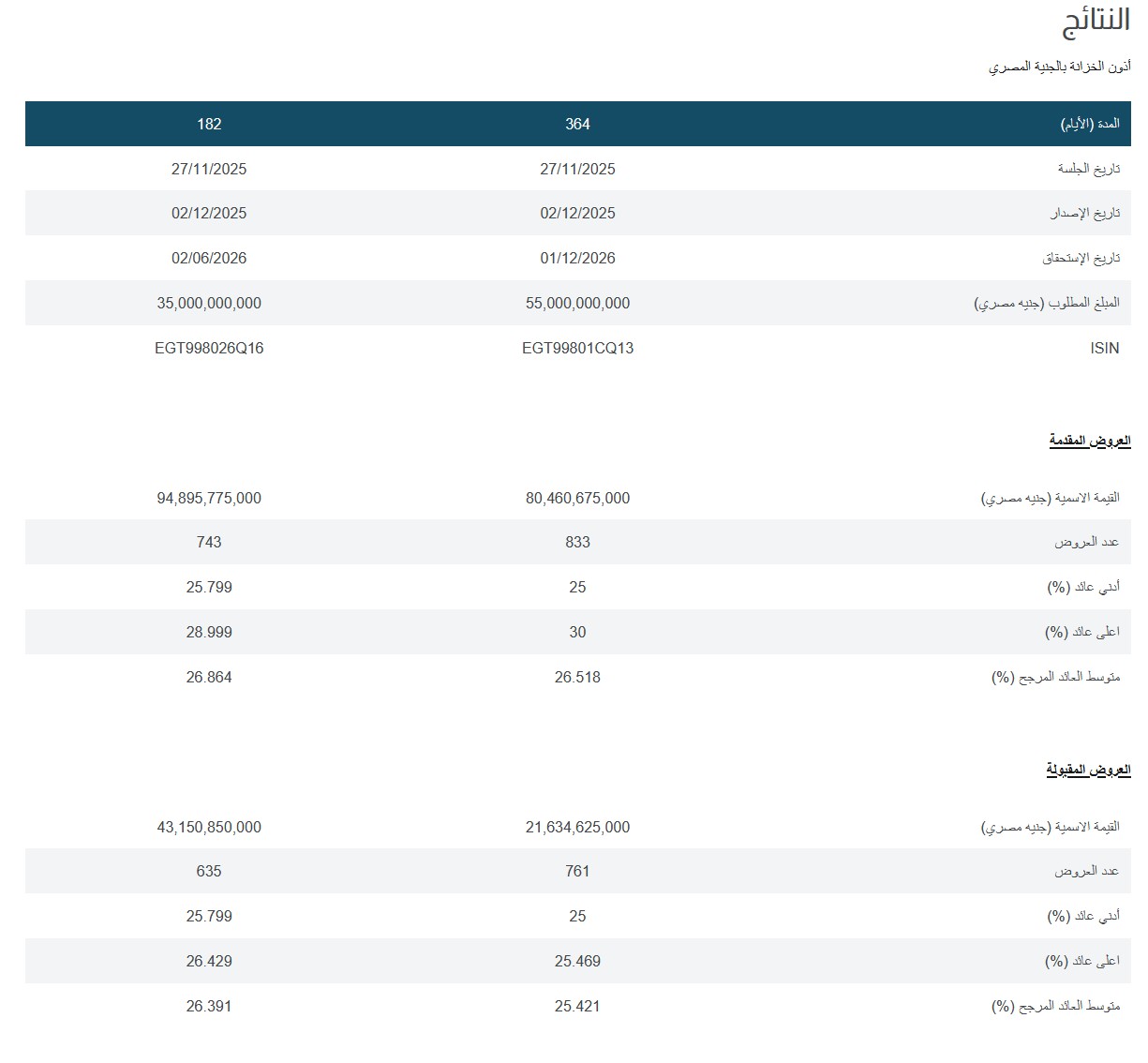The width and height of the screenshot is (1148, 1063).
Task: Select the required amount 35,000,000,000
Action: point(209,303)
